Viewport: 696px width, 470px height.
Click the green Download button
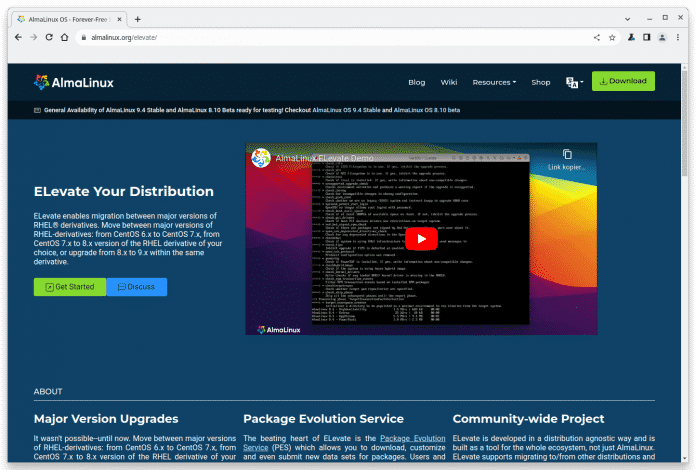[x=623, y=81]
